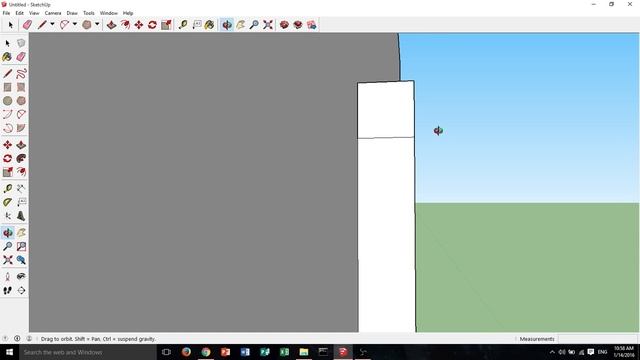Open the Draw menu
The height and width of the screenshot is (360, 640).
72,13
